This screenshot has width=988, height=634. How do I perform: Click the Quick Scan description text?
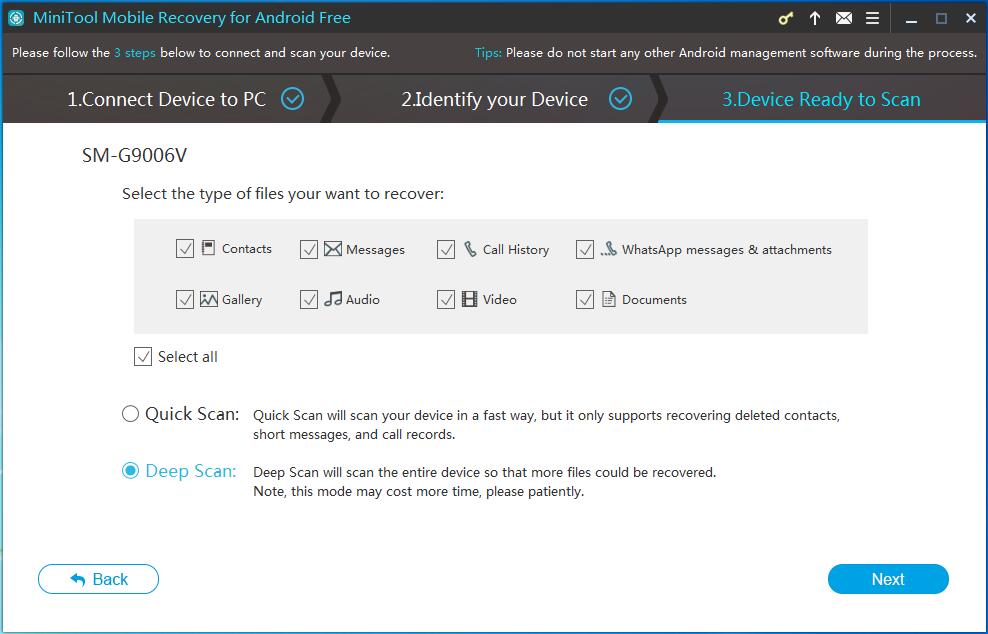546,425
